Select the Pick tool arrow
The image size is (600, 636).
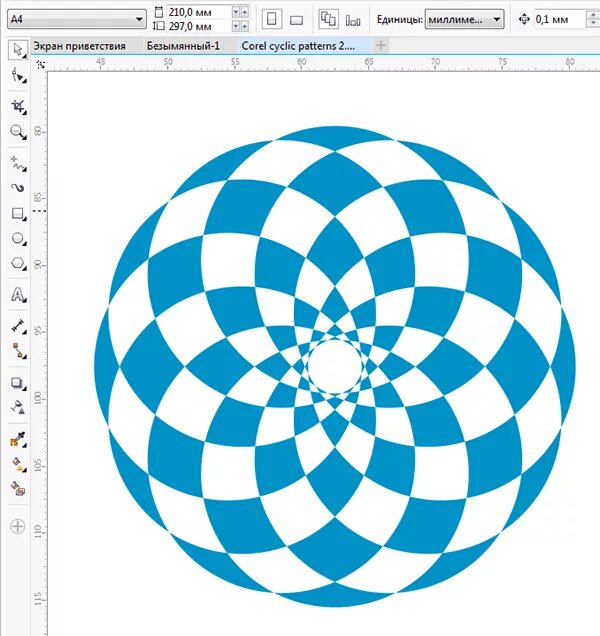coord(18,50)
